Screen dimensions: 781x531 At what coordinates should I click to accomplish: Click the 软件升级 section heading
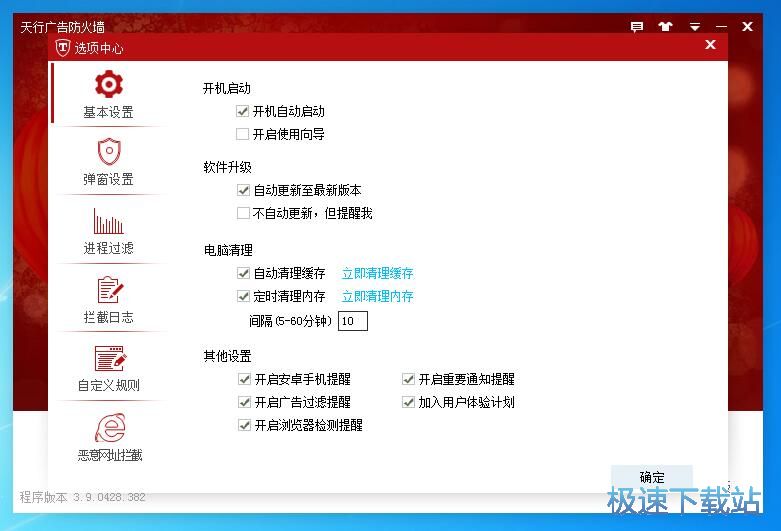227,167
